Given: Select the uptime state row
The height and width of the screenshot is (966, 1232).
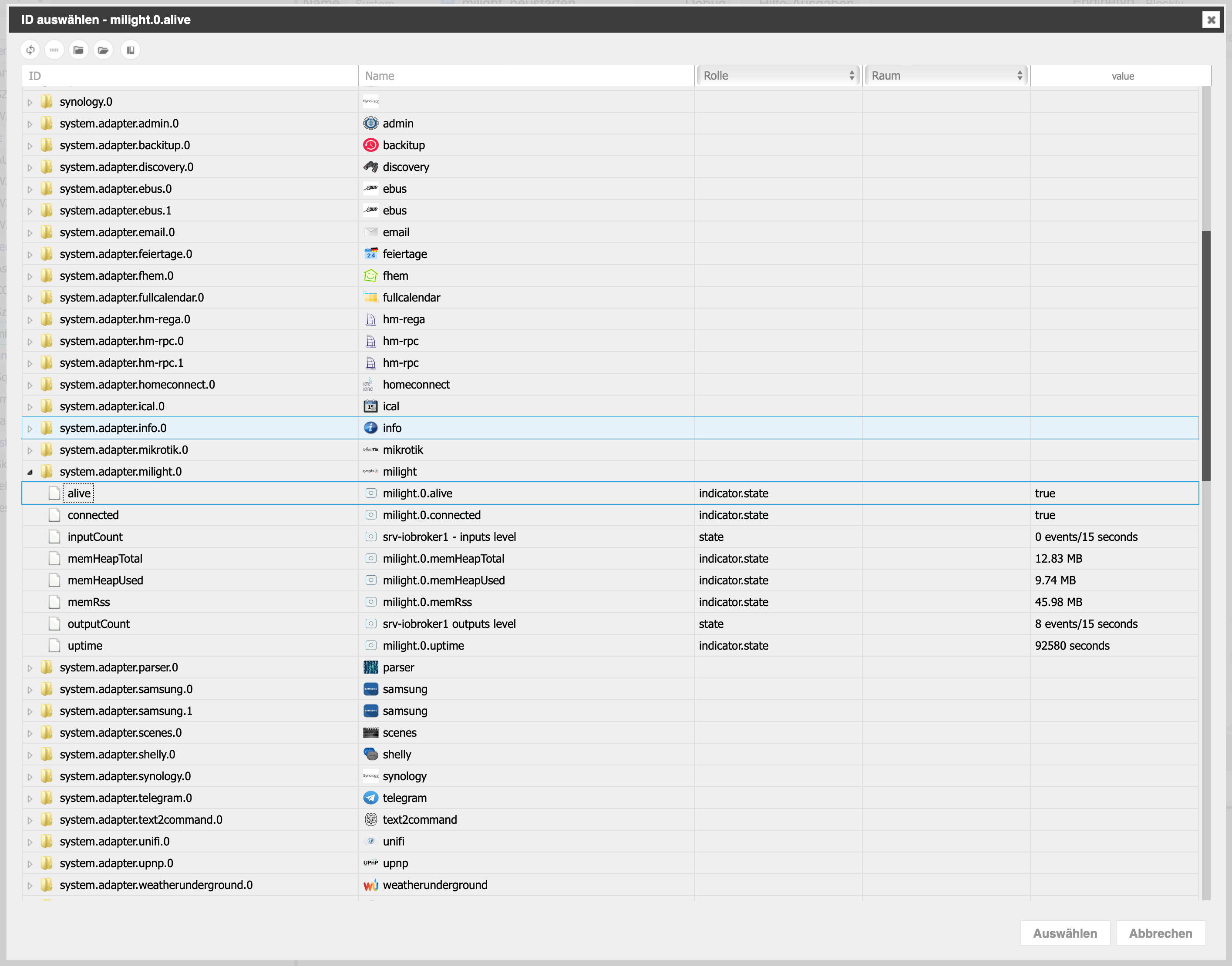Looking at the screenshot, I should [x=610, y=646].
